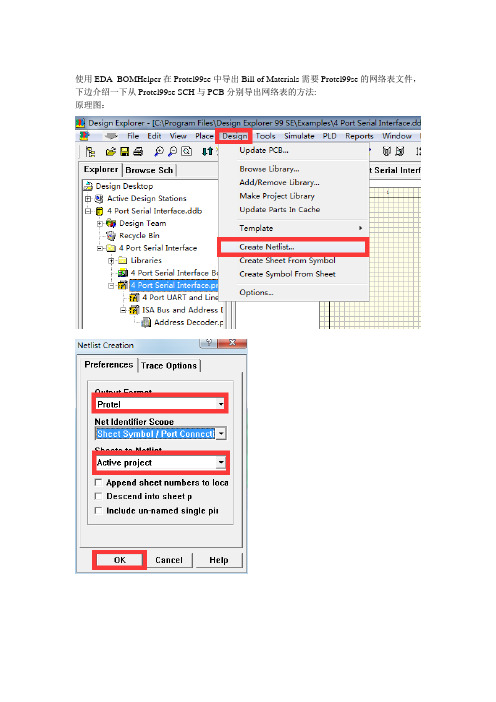Expand the Design Team tree node
Viewport: 496px width, 702px height.
99,223
